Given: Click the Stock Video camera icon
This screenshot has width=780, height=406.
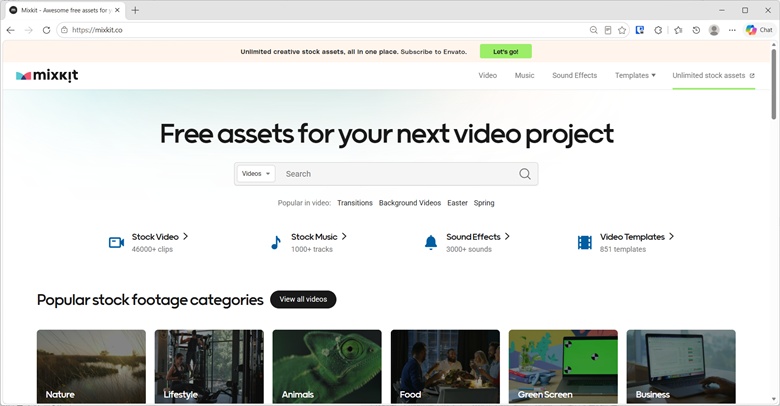Looking at the screenshot, I should pos(116,242).
